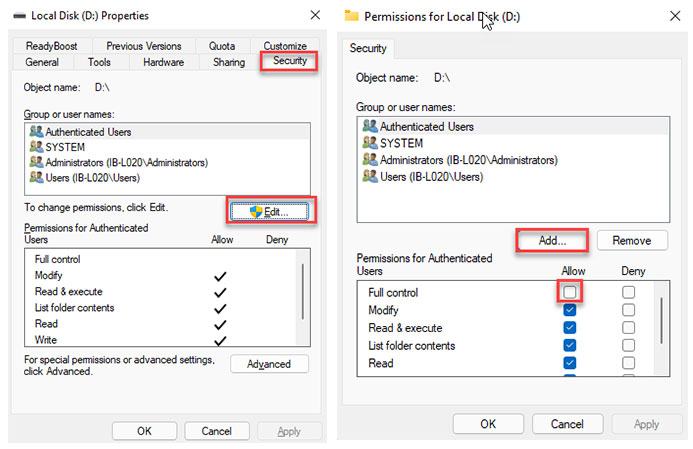
Task: Check the Deny box for Read & execute
Action: [628, 328]
